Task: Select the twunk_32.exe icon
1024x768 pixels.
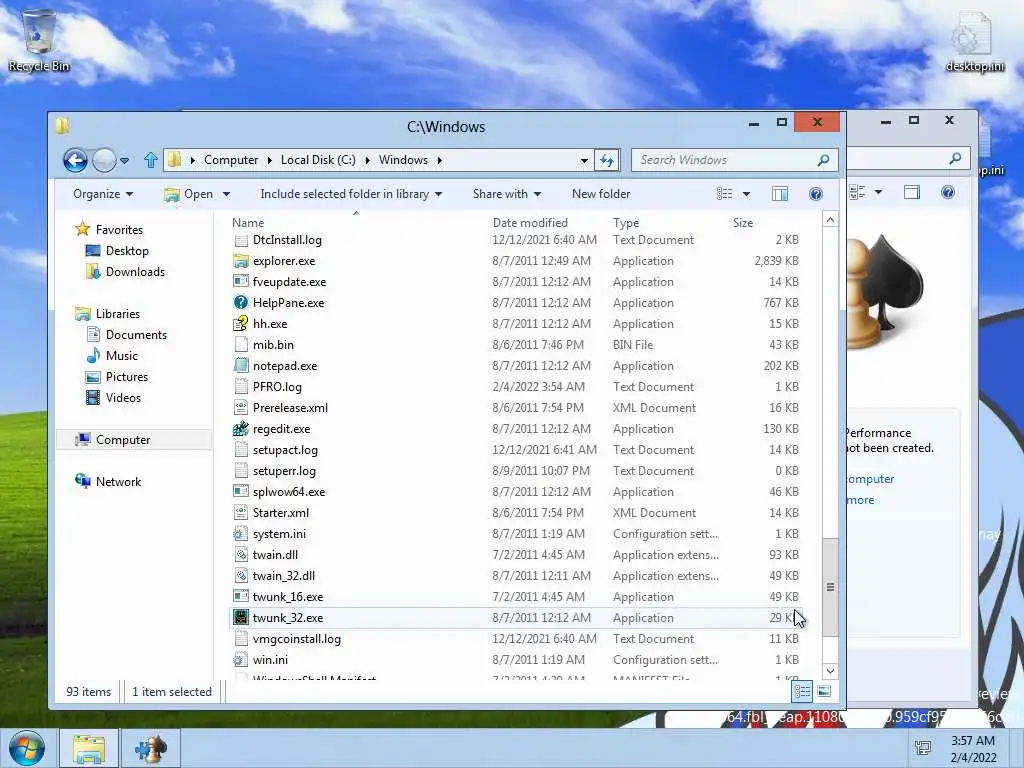Action: pyautogui.click(x=241, y=618)
